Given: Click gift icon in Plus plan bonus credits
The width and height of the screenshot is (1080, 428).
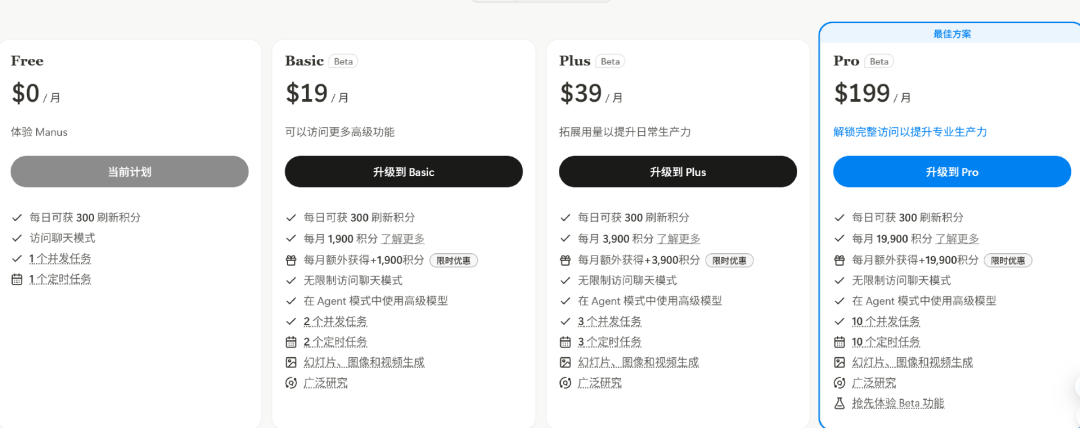Looking at the screenshot, I should click(x=565, y=260).
